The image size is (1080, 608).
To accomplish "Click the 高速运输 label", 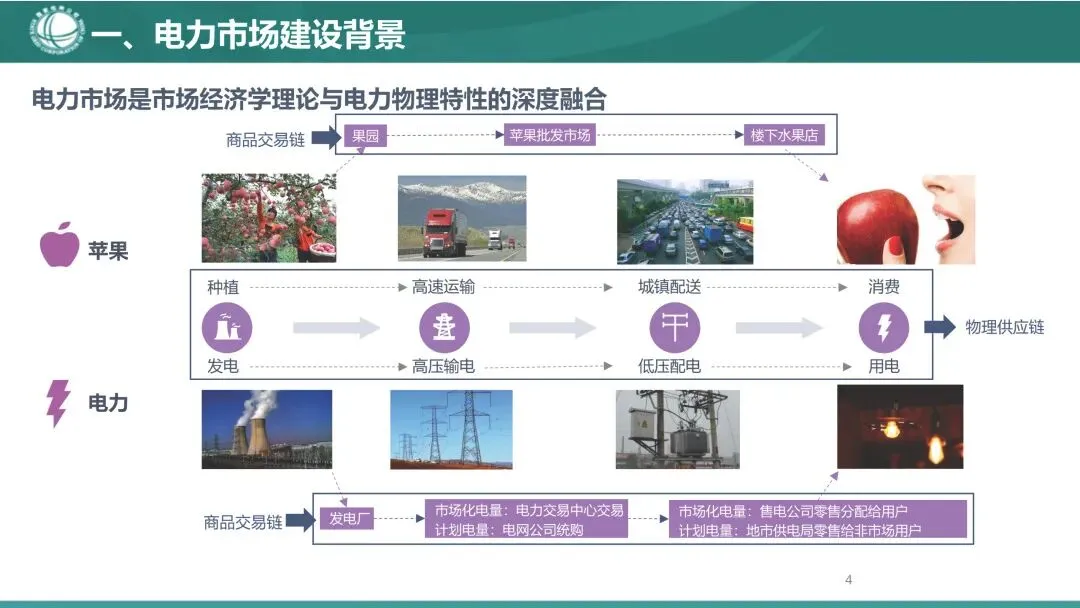I will coord(443,287).
